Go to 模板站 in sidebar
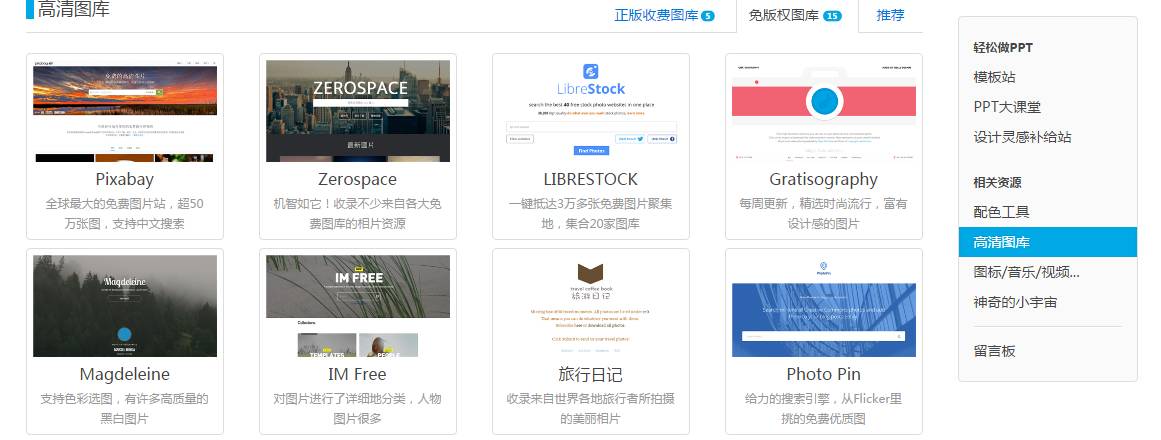This screenshot has width=1161, height=440. pos(994,77)
